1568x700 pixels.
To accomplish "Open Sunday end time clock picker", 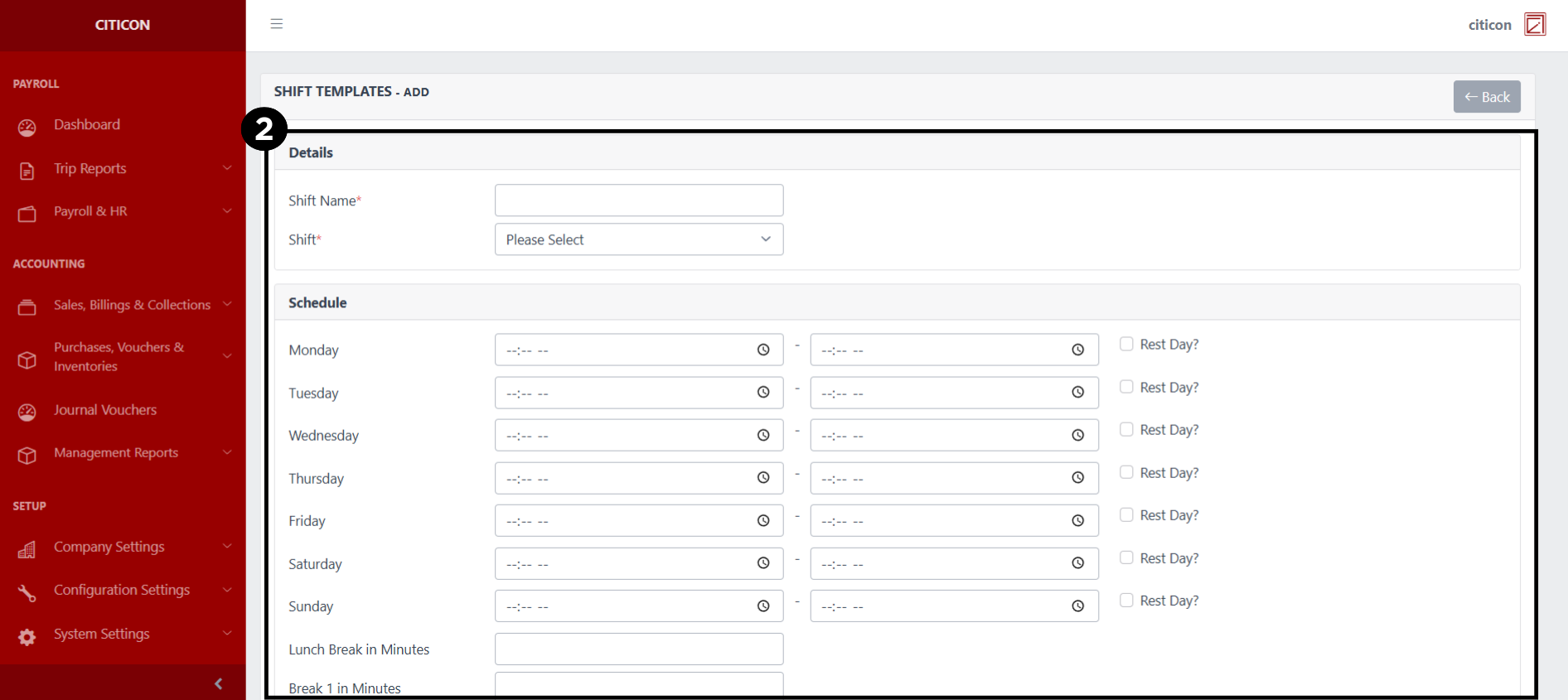I will [x=1077, y=606].
